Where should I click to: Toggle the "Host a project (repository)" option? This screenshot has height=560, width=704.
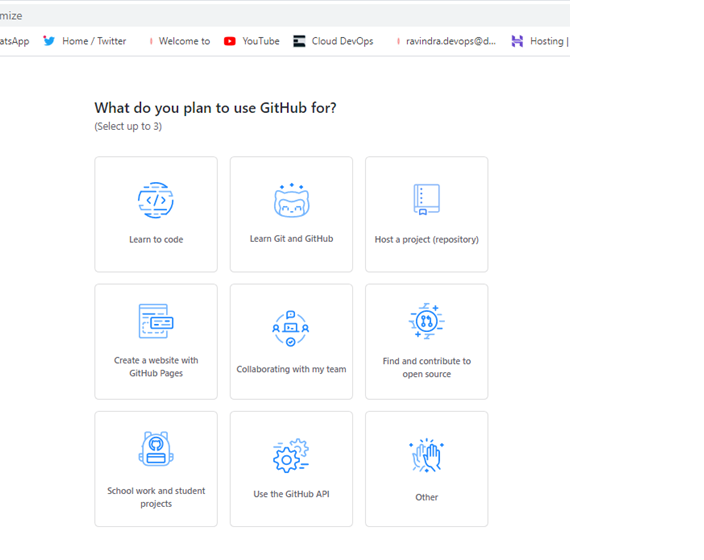[x=427, y=240]
